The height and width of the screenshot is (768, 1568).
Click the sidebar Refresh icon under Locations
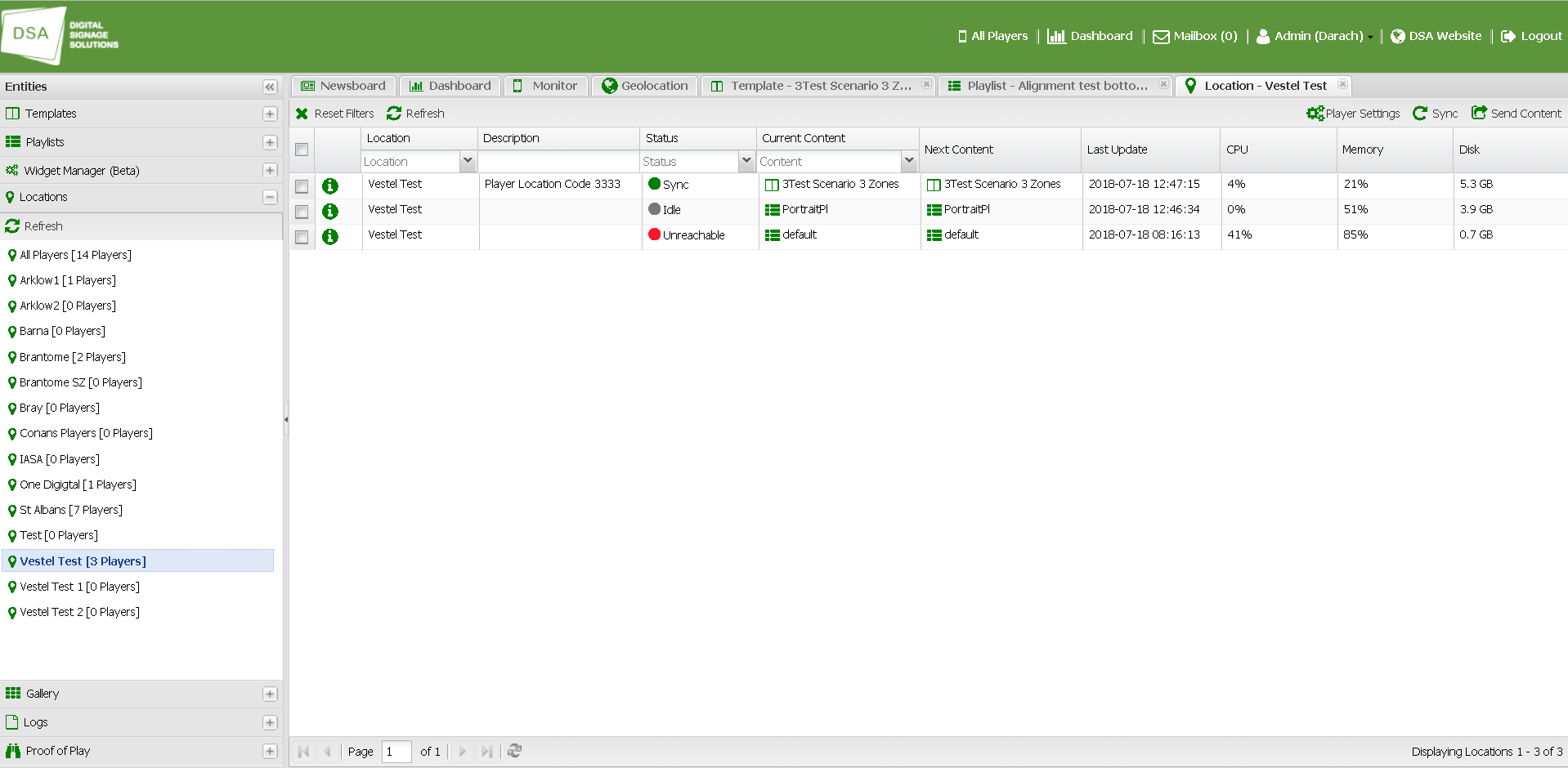(12, 226)
